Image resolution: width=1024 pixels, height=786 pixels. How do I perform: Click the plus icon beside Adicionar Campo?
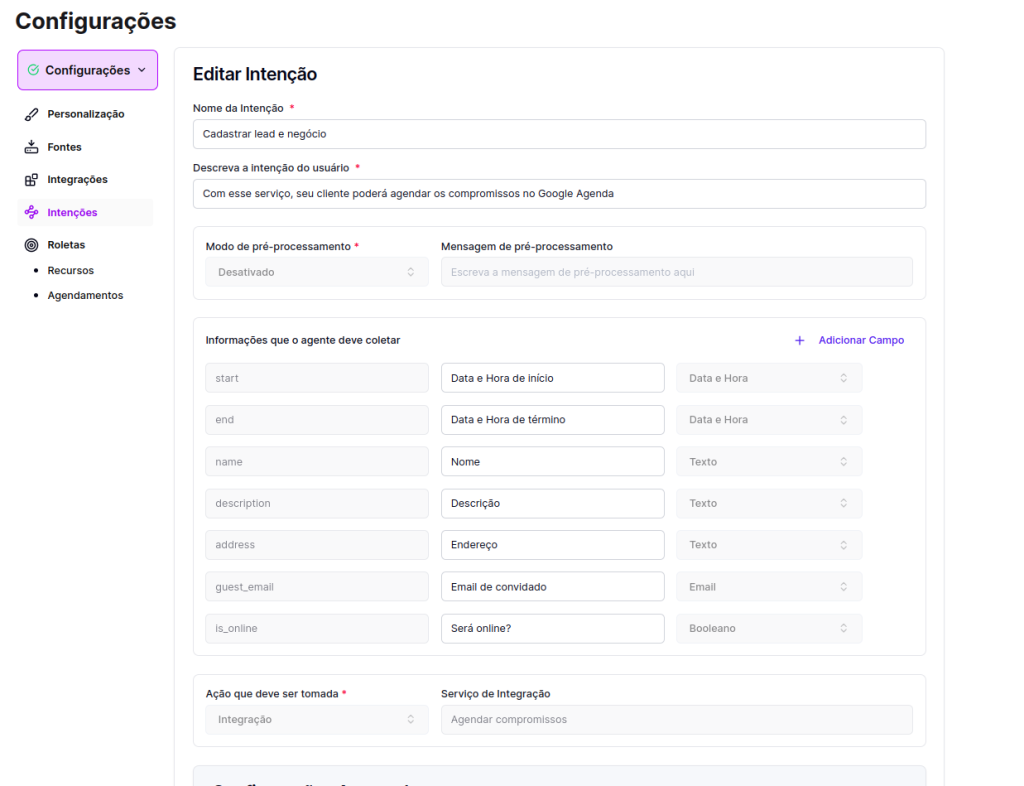[799, 341]
